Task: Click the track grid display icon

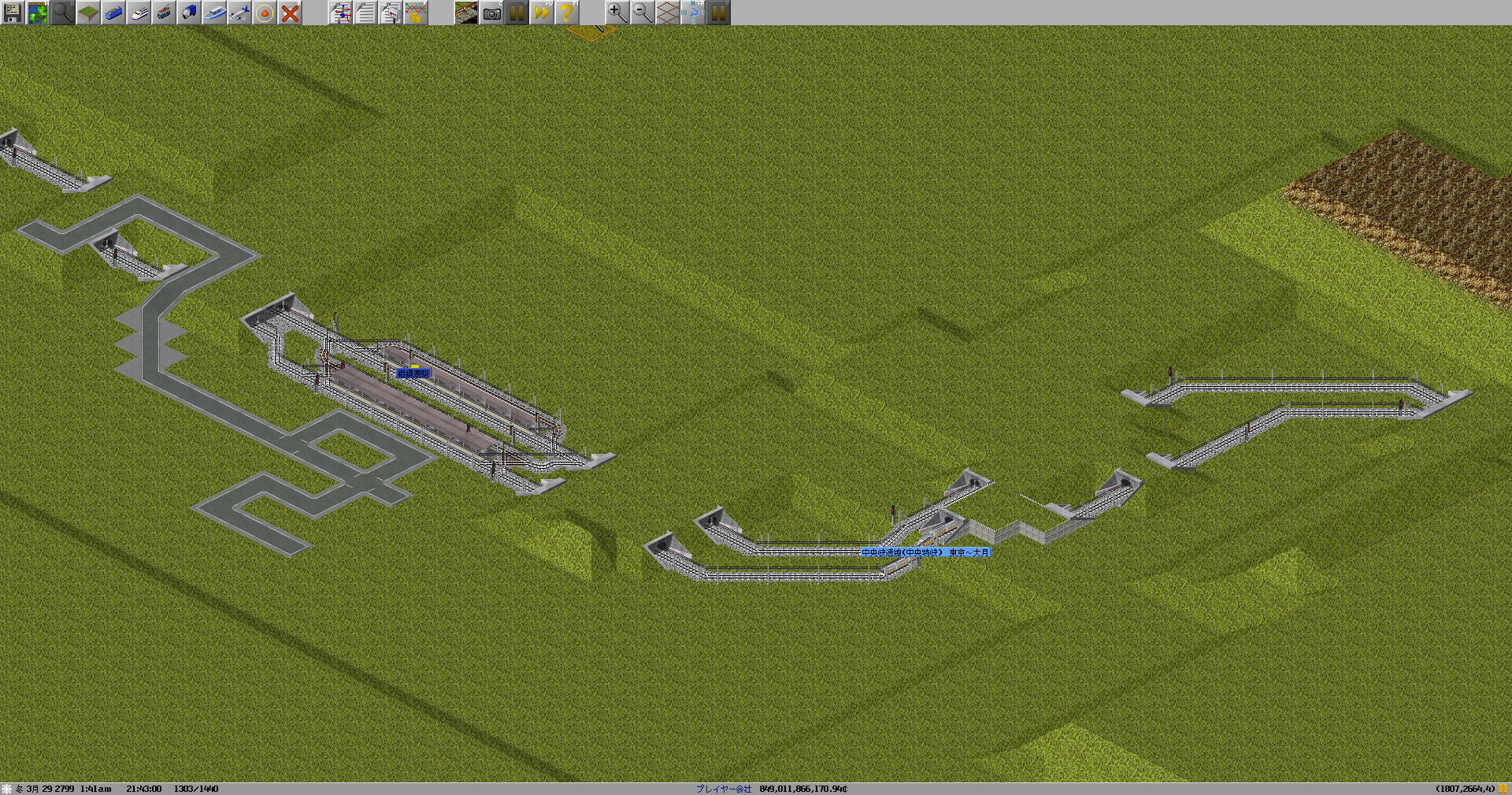Action: (466, 13)
